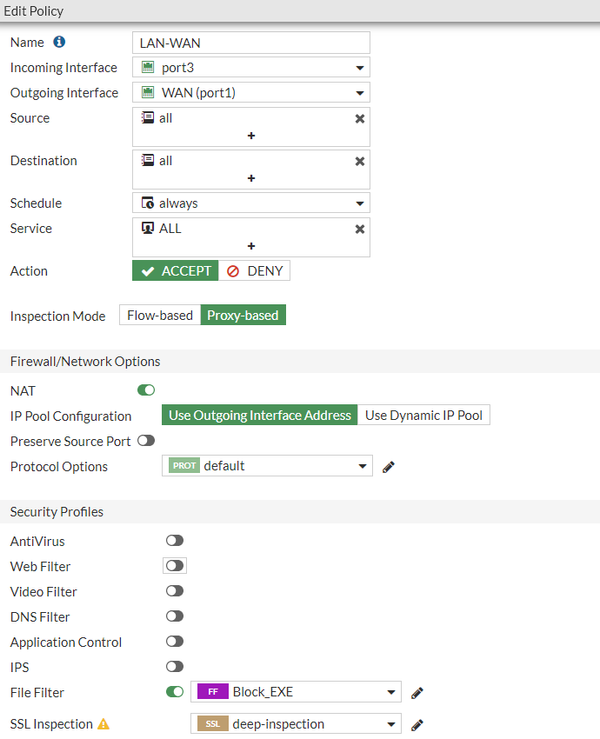Switch Inspection Mode to Flow-based

(x=160, y=315)
